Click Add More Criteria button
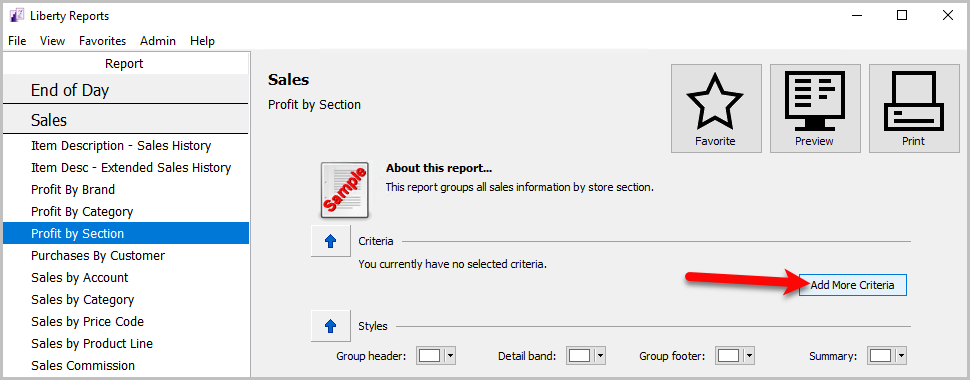This screenshot has width=970, height=380. (852, 285)
